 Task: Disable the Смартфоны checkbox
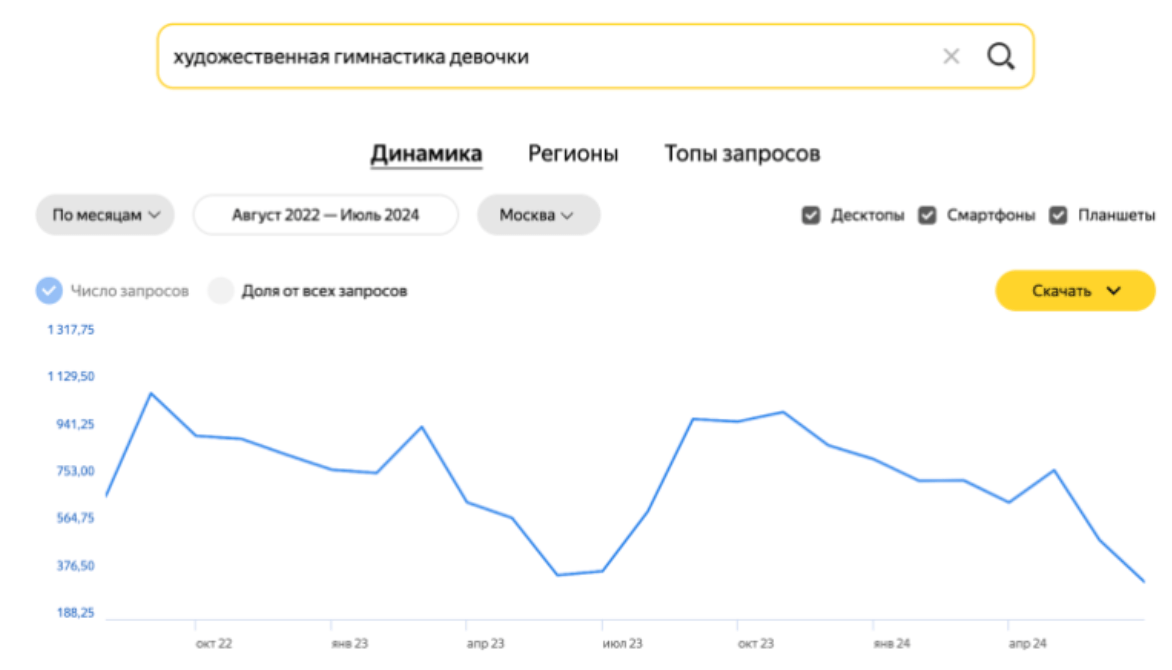(x=928, y=213)
